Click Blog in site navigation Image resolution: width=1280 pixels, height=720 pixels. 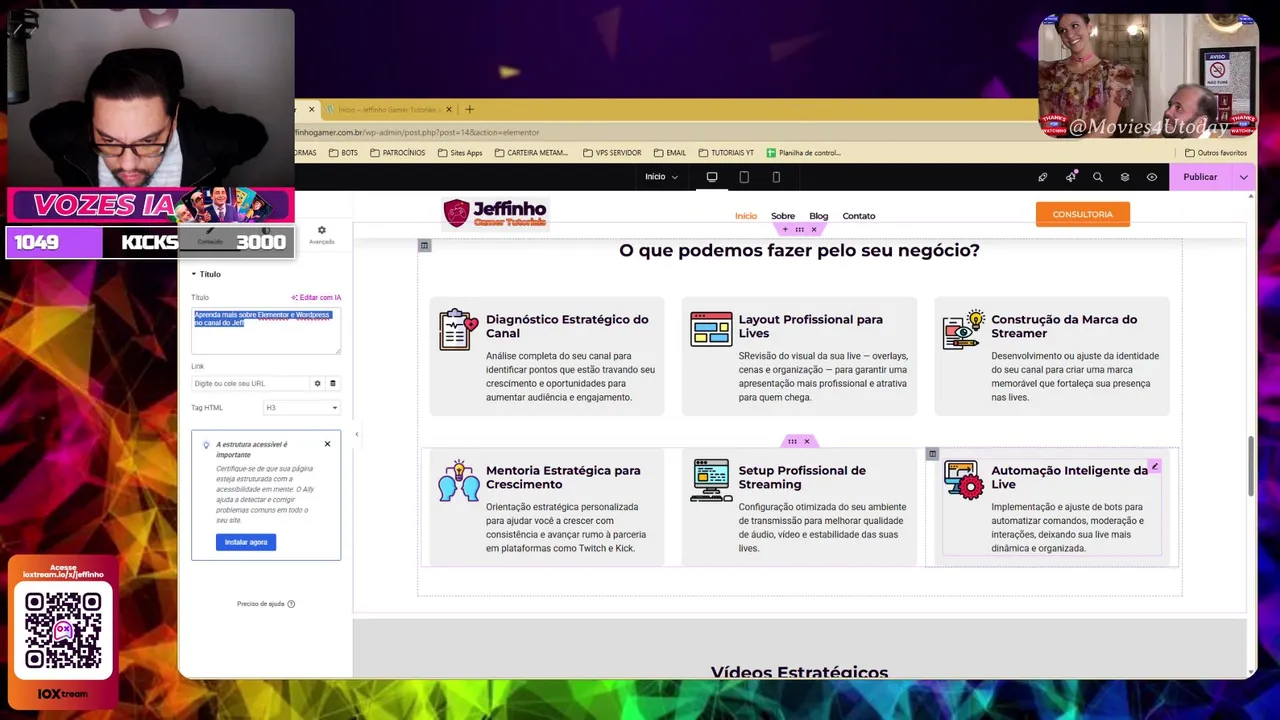(819, 216)
